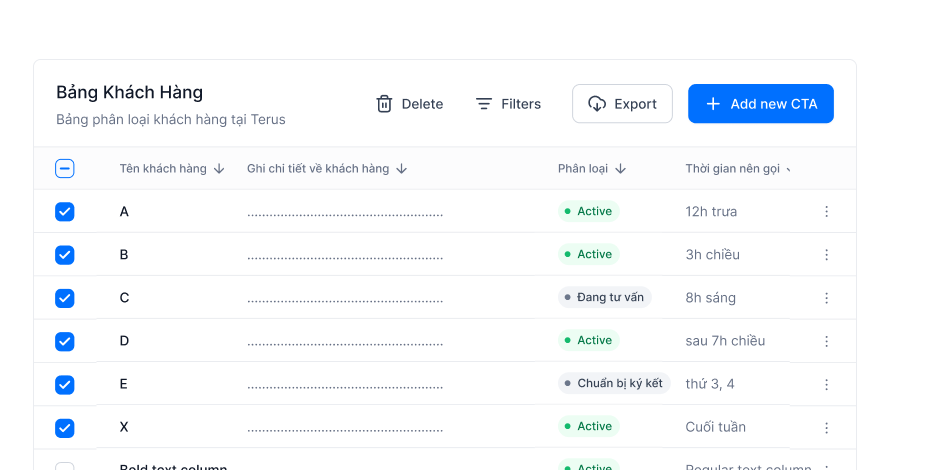
Task: Click the Active badge in row B
Action: point(588,254)
